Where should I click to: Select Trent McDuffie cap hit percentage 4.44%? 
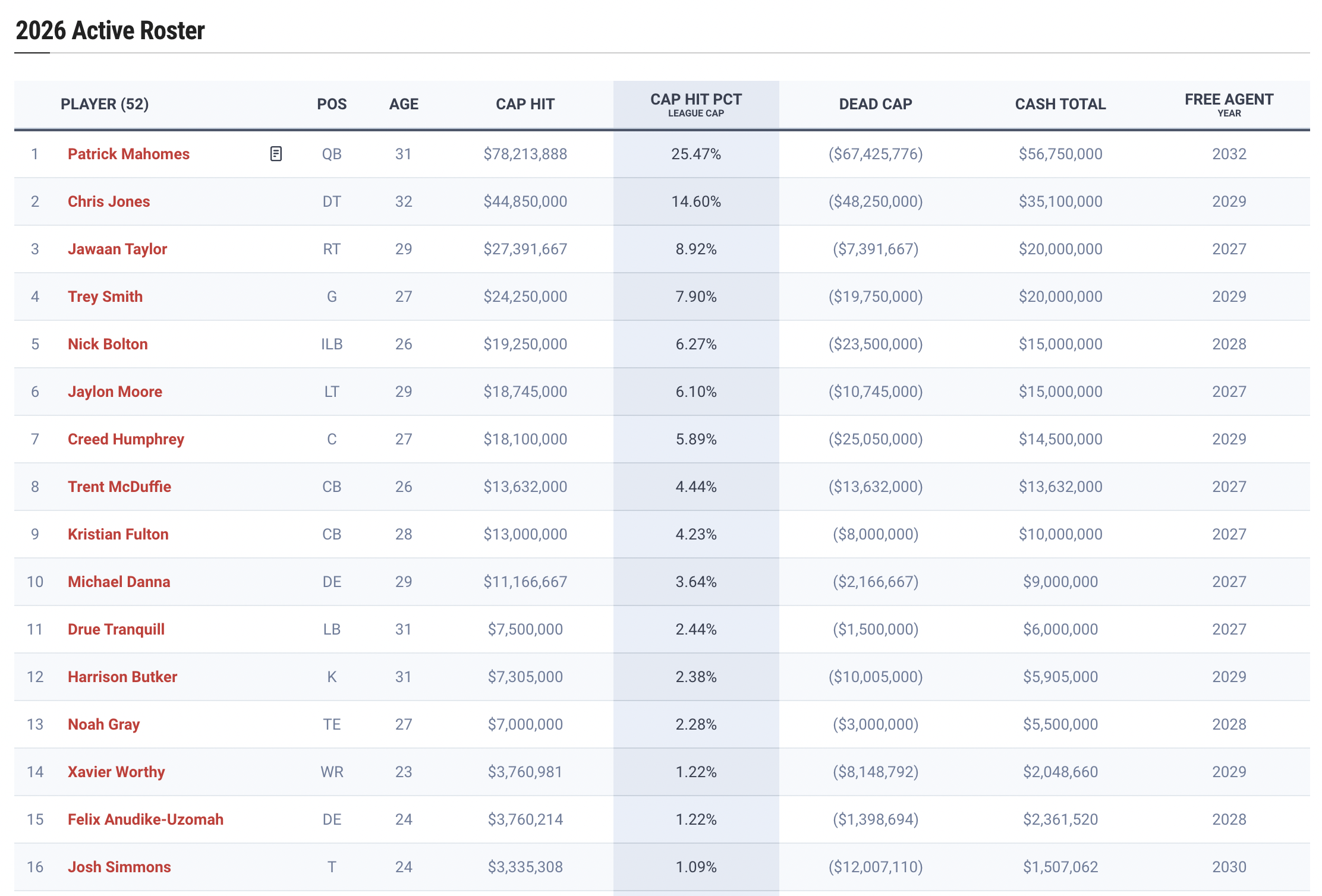(x=696, y=487)
